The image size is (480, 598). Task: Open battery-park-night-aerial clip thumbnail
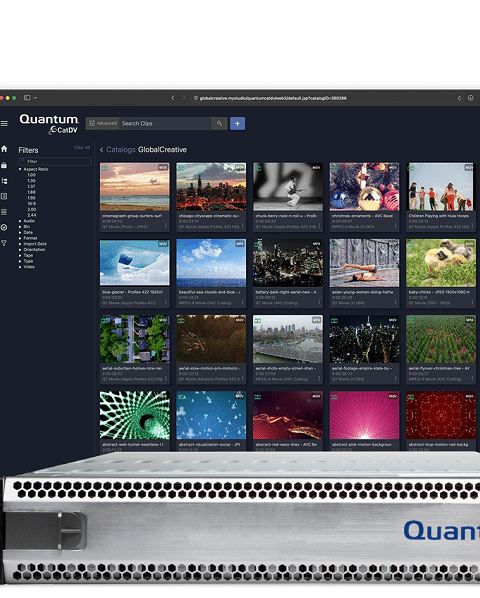pos(288,263)
